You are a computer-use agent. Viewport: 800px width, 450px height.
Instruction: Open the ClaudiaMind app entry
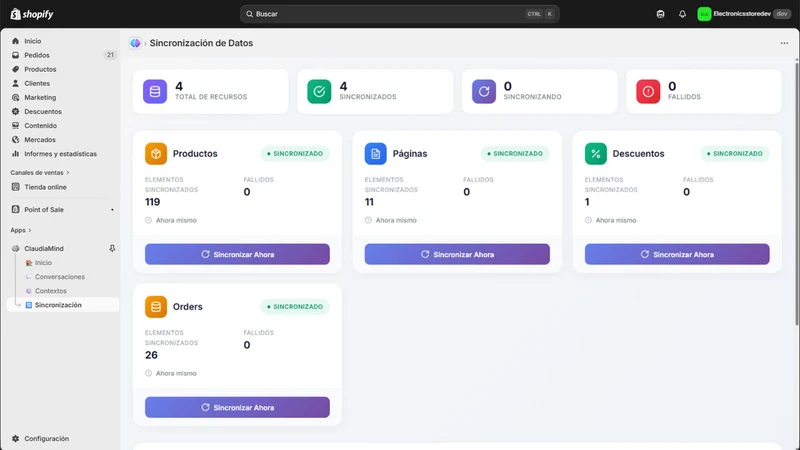[x=44, y=248]
